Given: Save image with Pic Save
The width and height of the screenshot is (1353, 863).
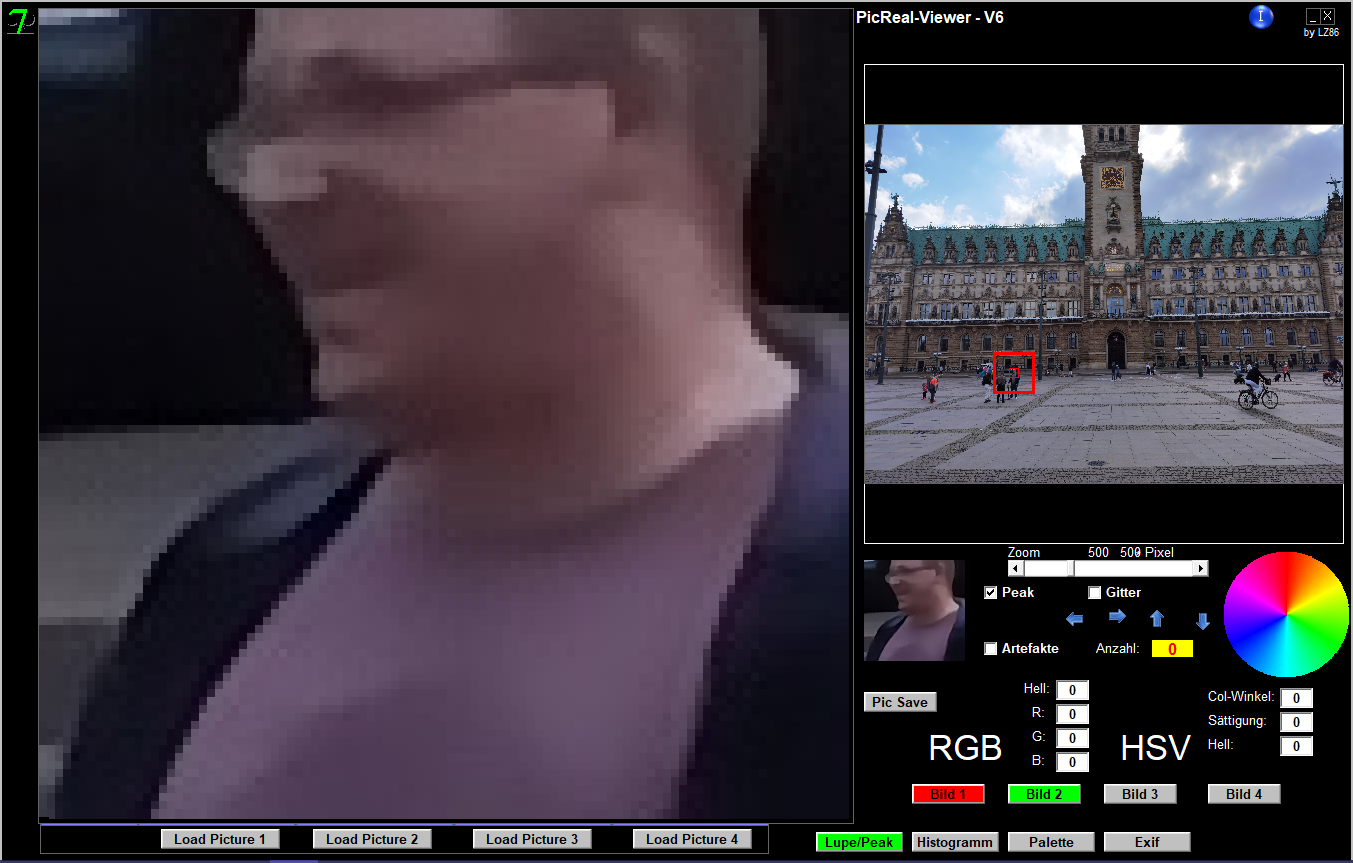Looking at the screenshot, I should coord(900,702).
